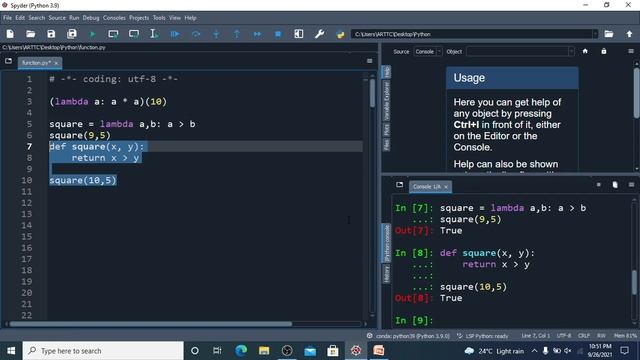Go to Help pane home page

point(585,51)
